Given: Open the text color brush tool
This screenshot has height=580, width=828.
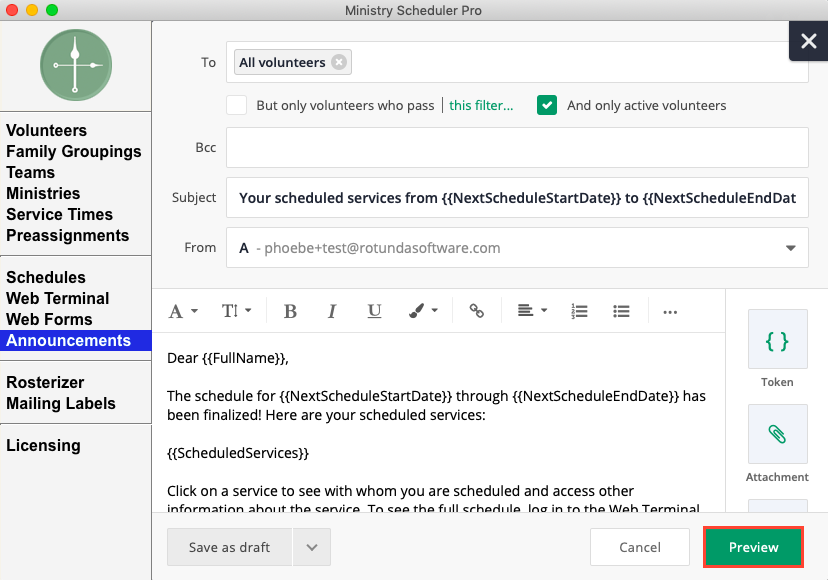Looking at the screenshot, I should click(x=423, y=311).
